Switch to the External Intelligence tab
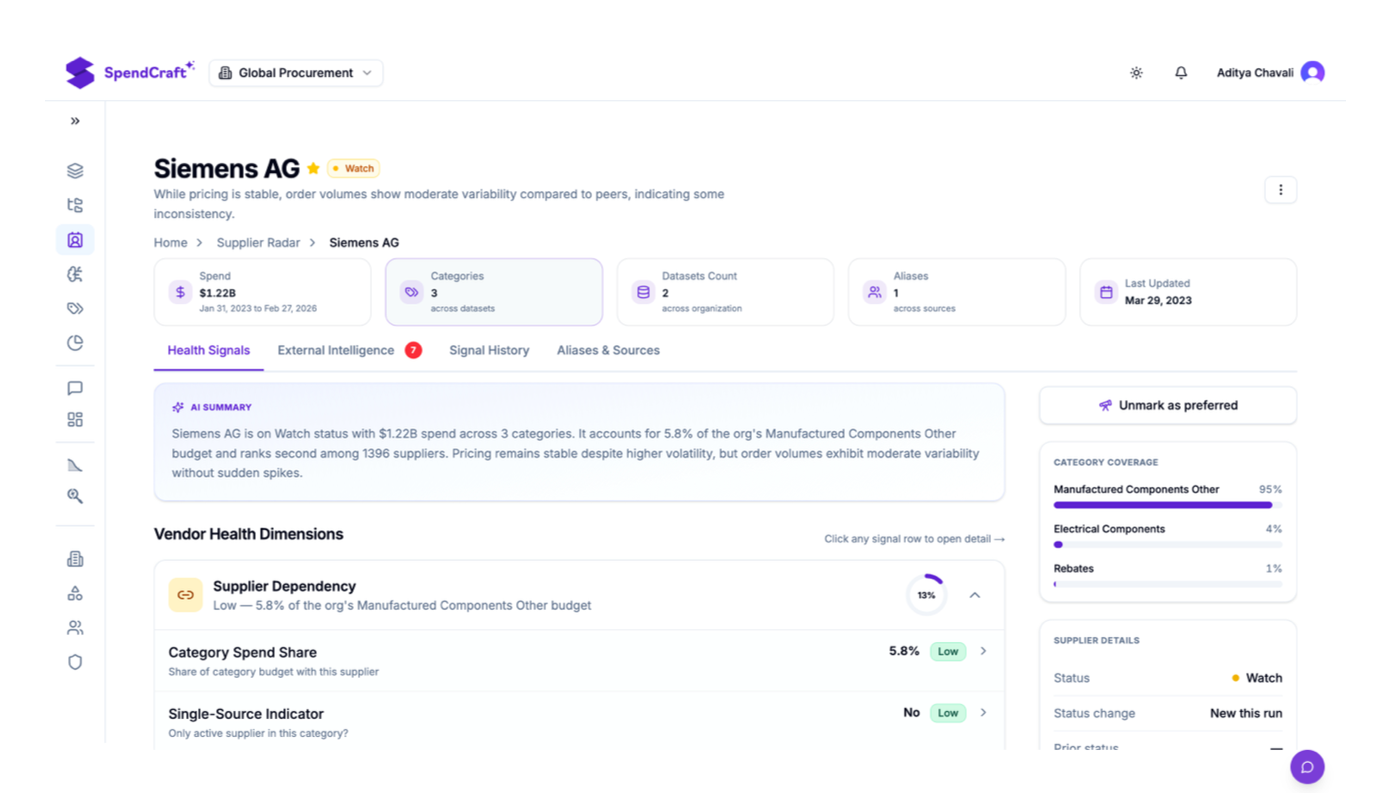The image size is (1390, 793). 336,351
